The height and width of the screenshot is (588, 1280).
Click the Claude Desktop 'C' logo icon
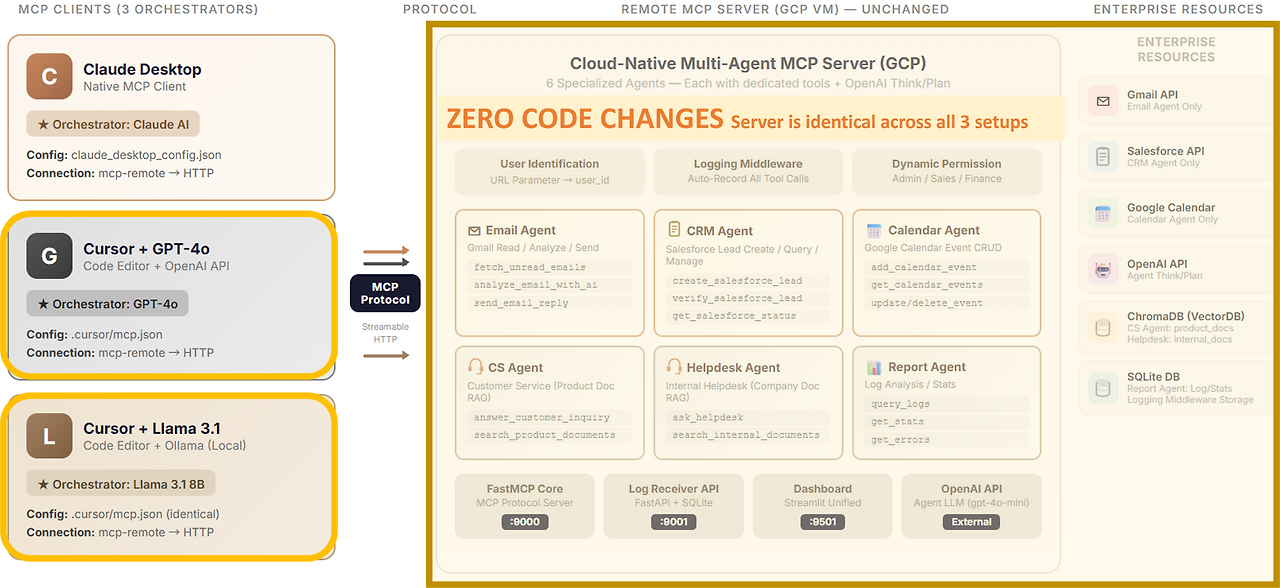pos(49,77)
